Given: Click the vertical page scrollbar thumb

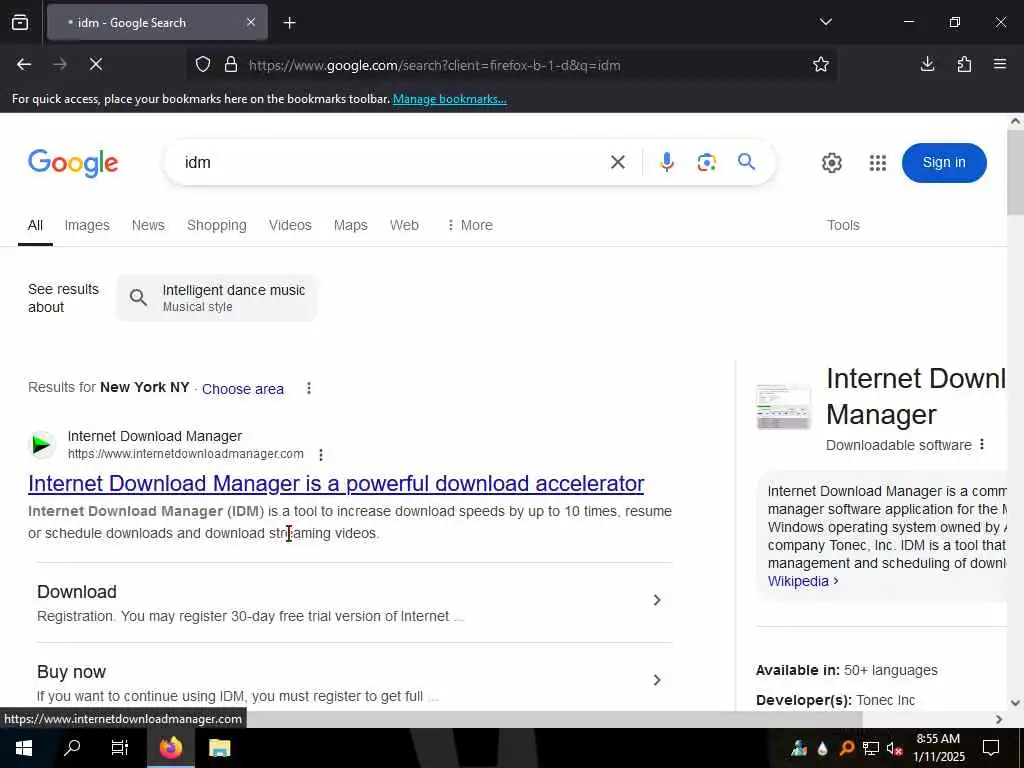Looking at the screenshot, I should [1015, 172].
